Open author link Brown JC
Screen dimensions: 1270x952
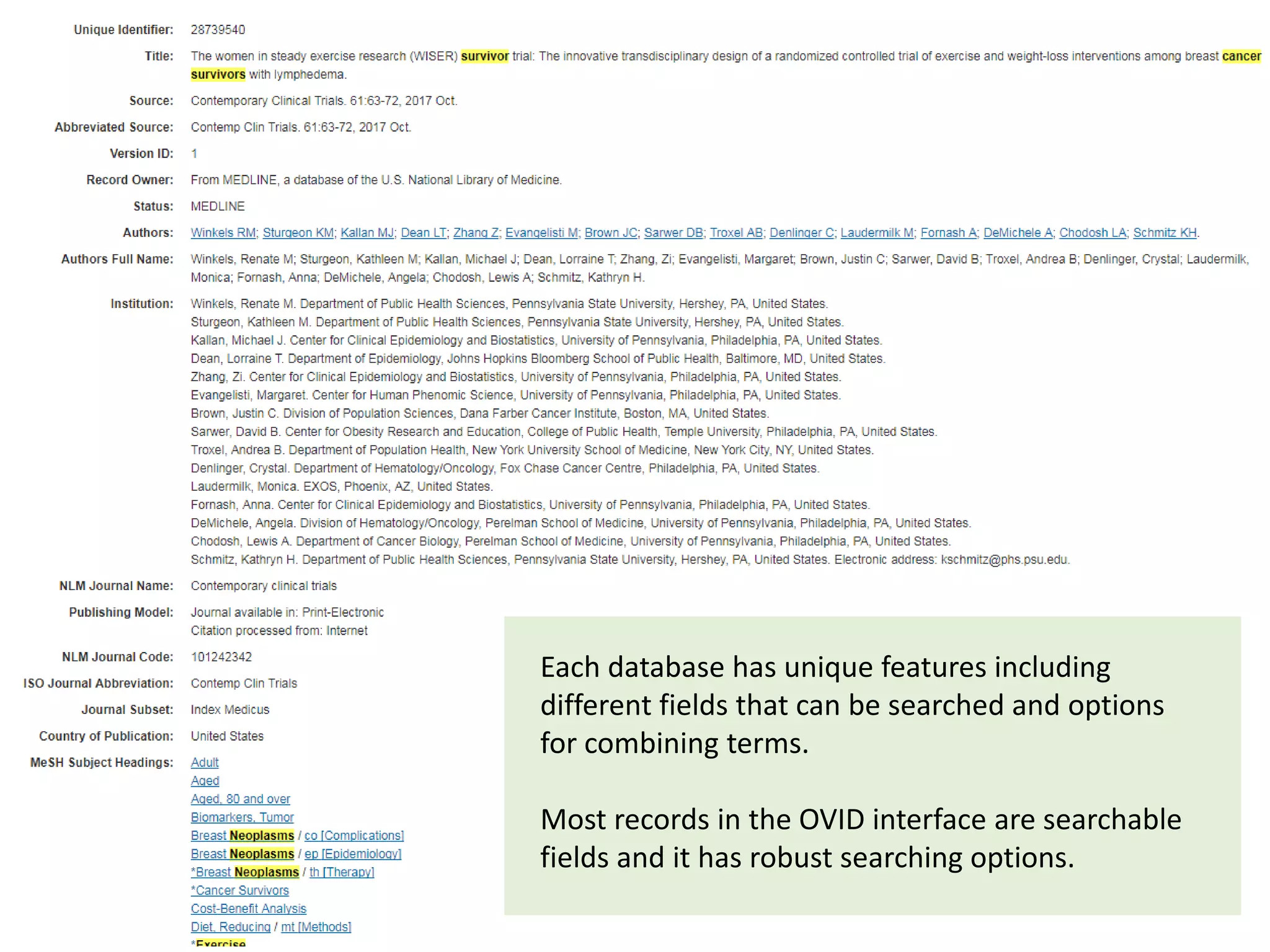click(x=611, y=232)
